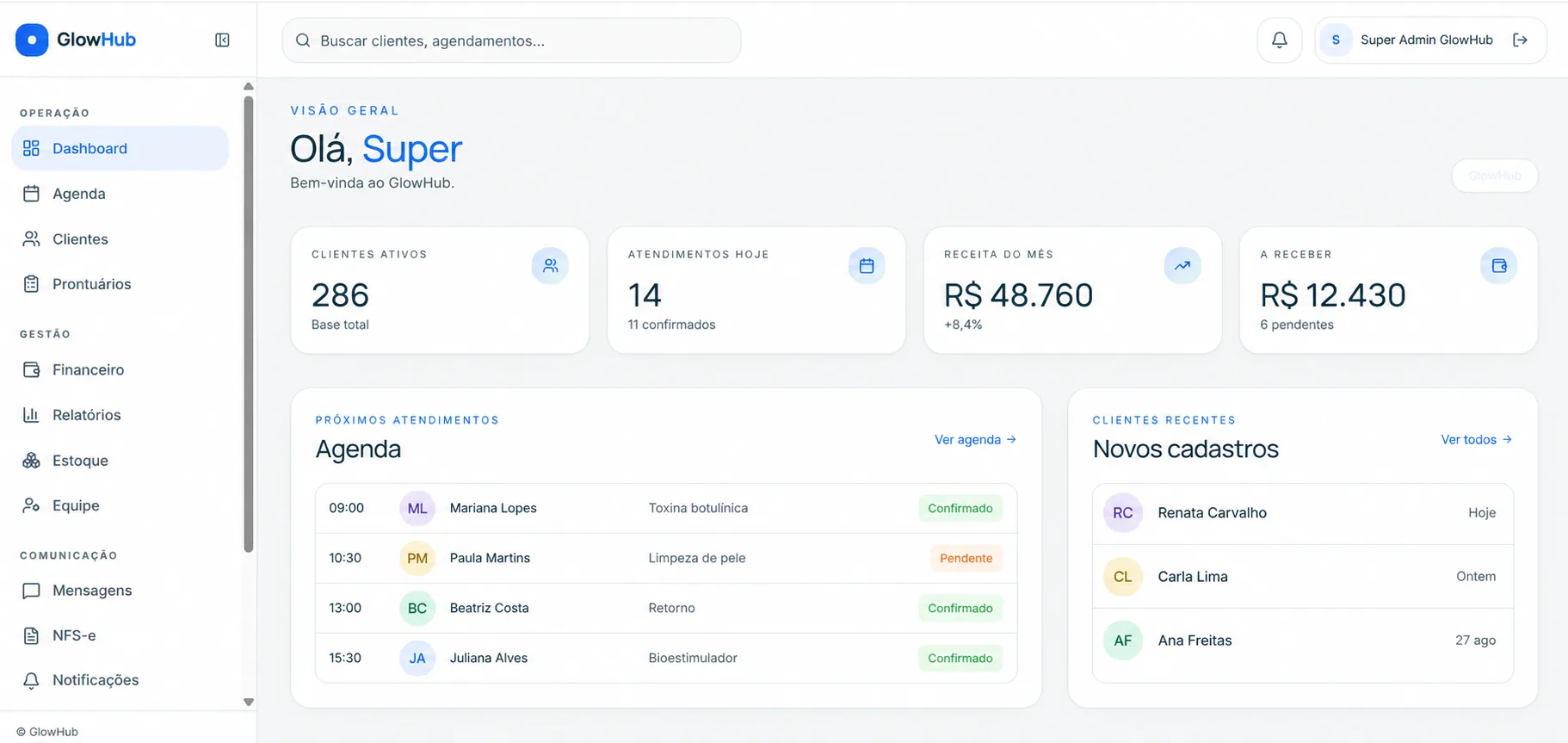
Task: Collapse the sidebar panel icon
Action: [222, 40]
